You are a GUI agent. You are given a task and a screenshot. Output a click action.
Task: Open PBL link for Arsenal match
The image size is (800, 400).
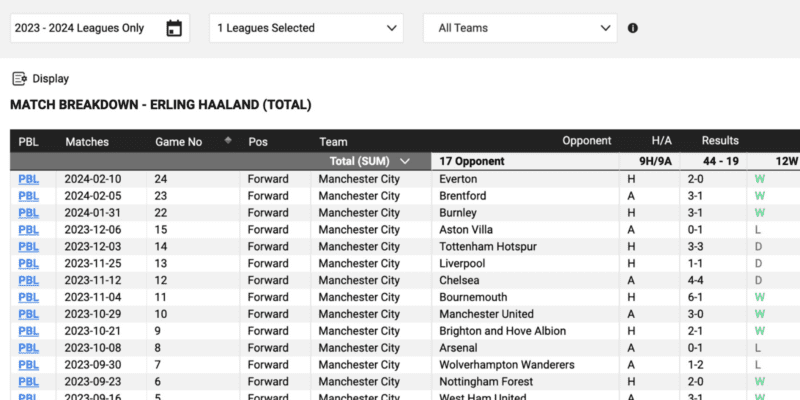click(29, 347)
